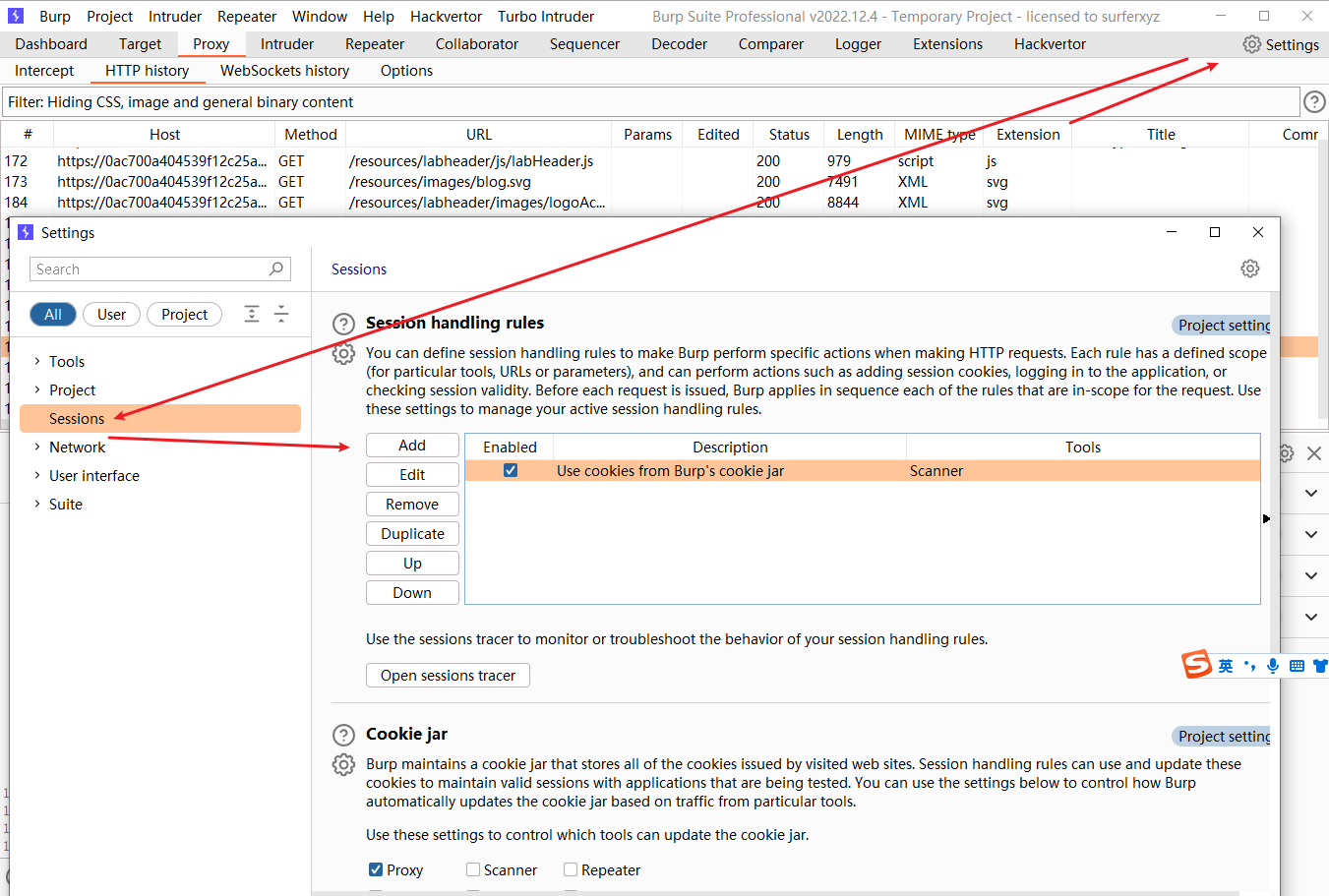Viewport: 1329px width, 896px height.
Task: Switch to the Collaborator tab
Action: (x=477, y=44)
